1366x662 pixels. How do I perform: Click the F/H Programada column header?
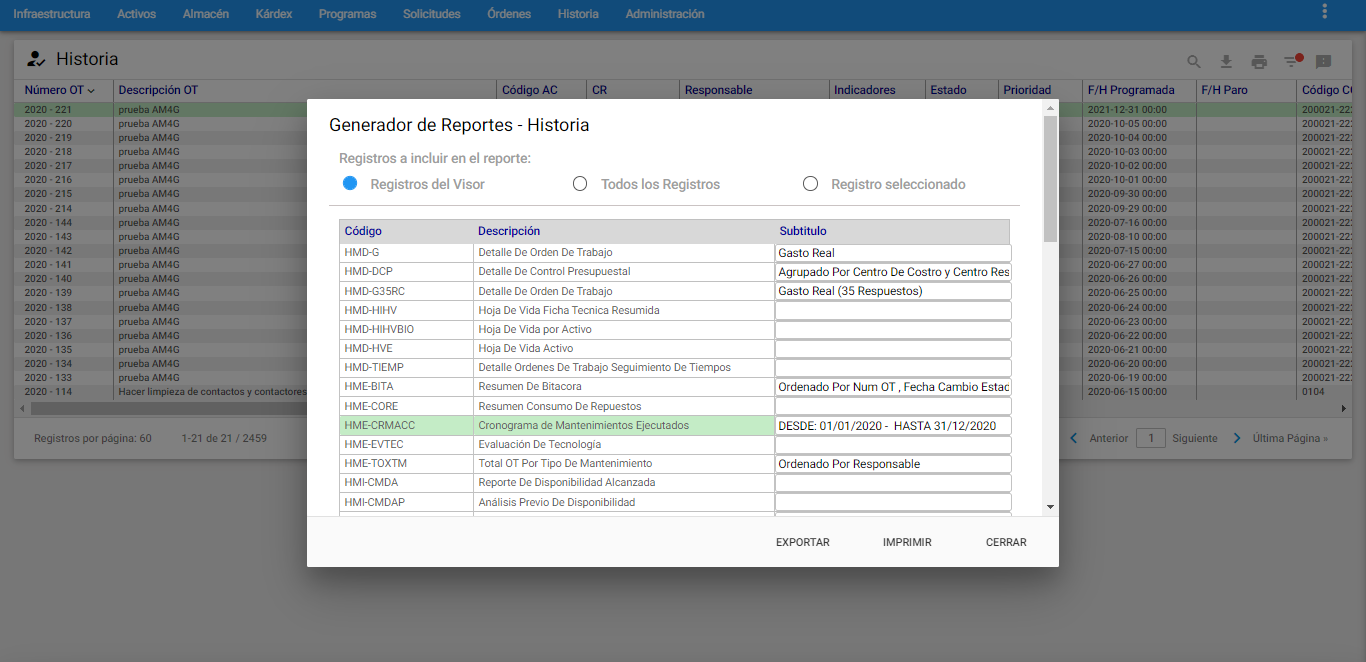1131,90
